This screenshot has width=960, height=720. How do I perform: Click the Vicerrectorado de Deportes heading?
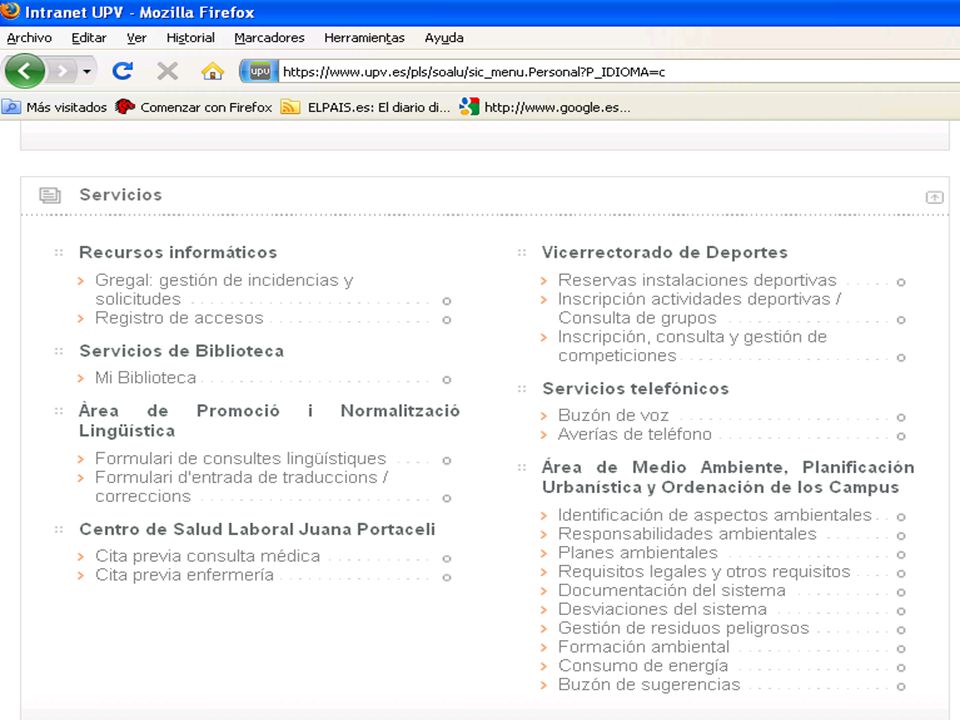665,252
